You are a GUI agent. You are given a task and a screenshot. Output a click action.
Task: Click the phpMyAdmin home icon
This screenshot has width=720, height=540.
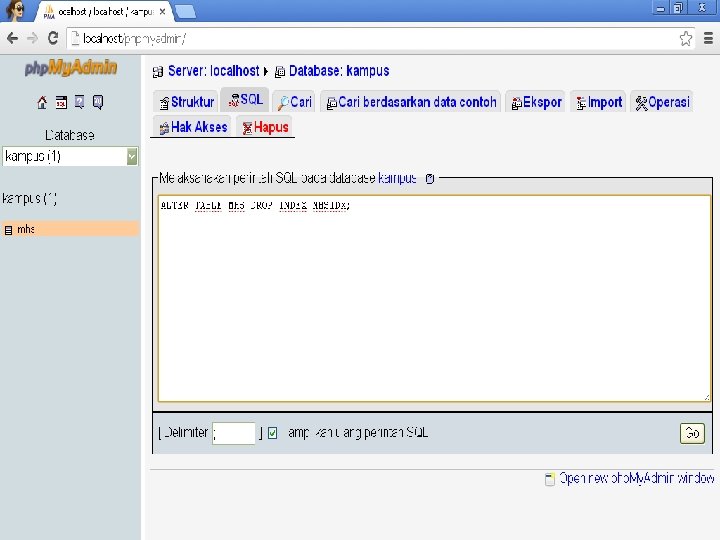point(42,102)
